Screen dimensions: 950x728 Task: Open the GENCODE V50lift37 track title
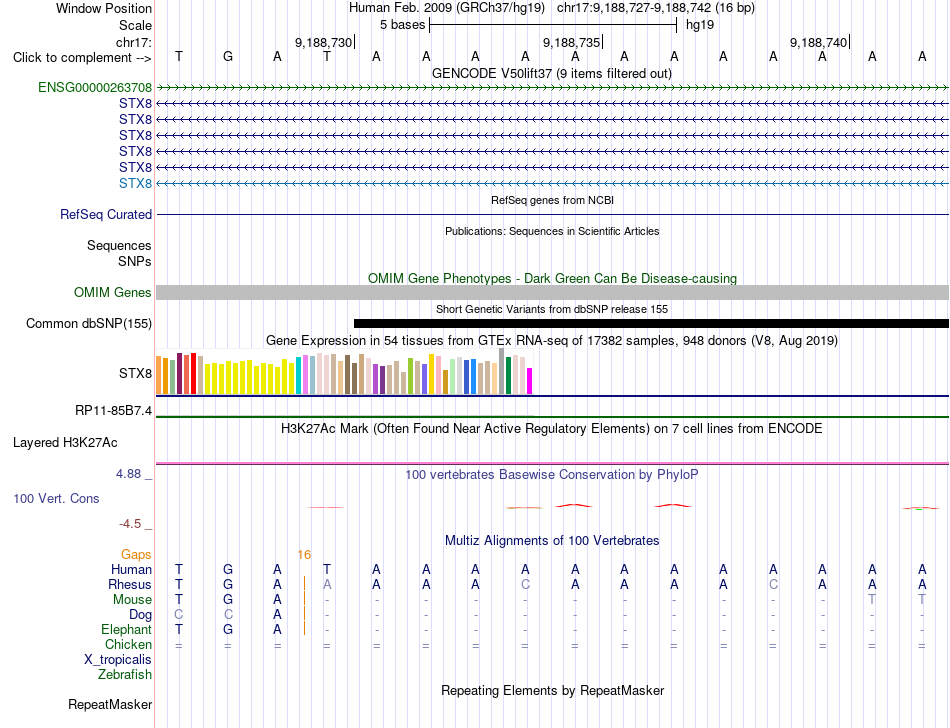pyautogui.click(x=551, y=73)
